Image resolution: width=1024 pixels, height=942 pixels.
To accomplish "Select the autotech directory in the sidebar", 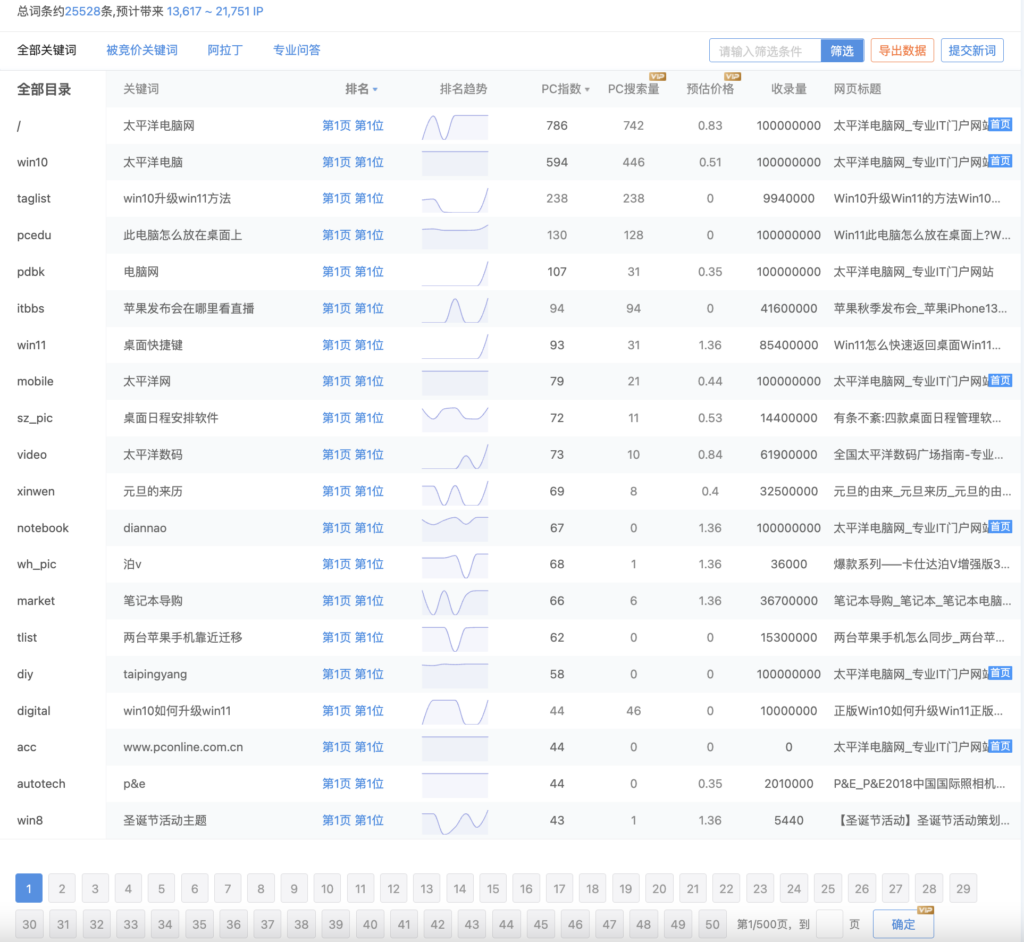I will click(41, 784).
